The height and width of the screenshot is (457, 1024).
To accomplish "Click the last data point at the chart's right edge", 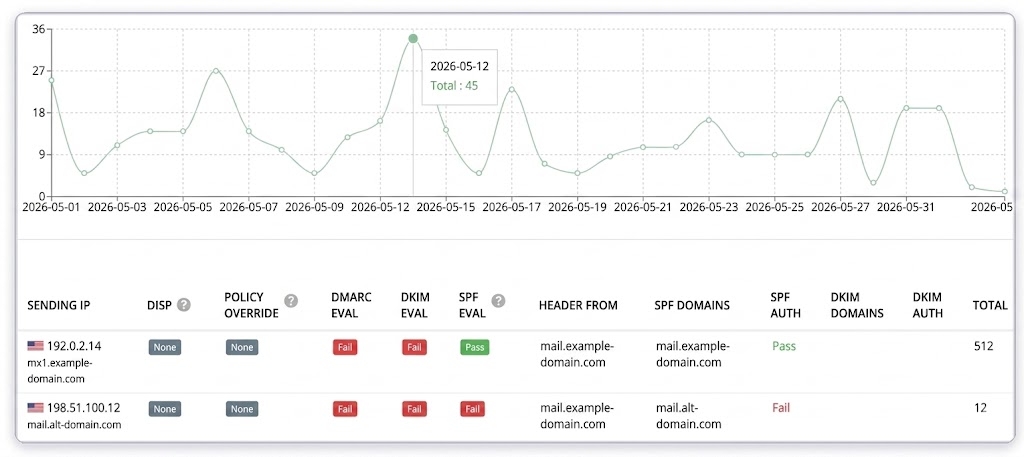I will 1004,191.
